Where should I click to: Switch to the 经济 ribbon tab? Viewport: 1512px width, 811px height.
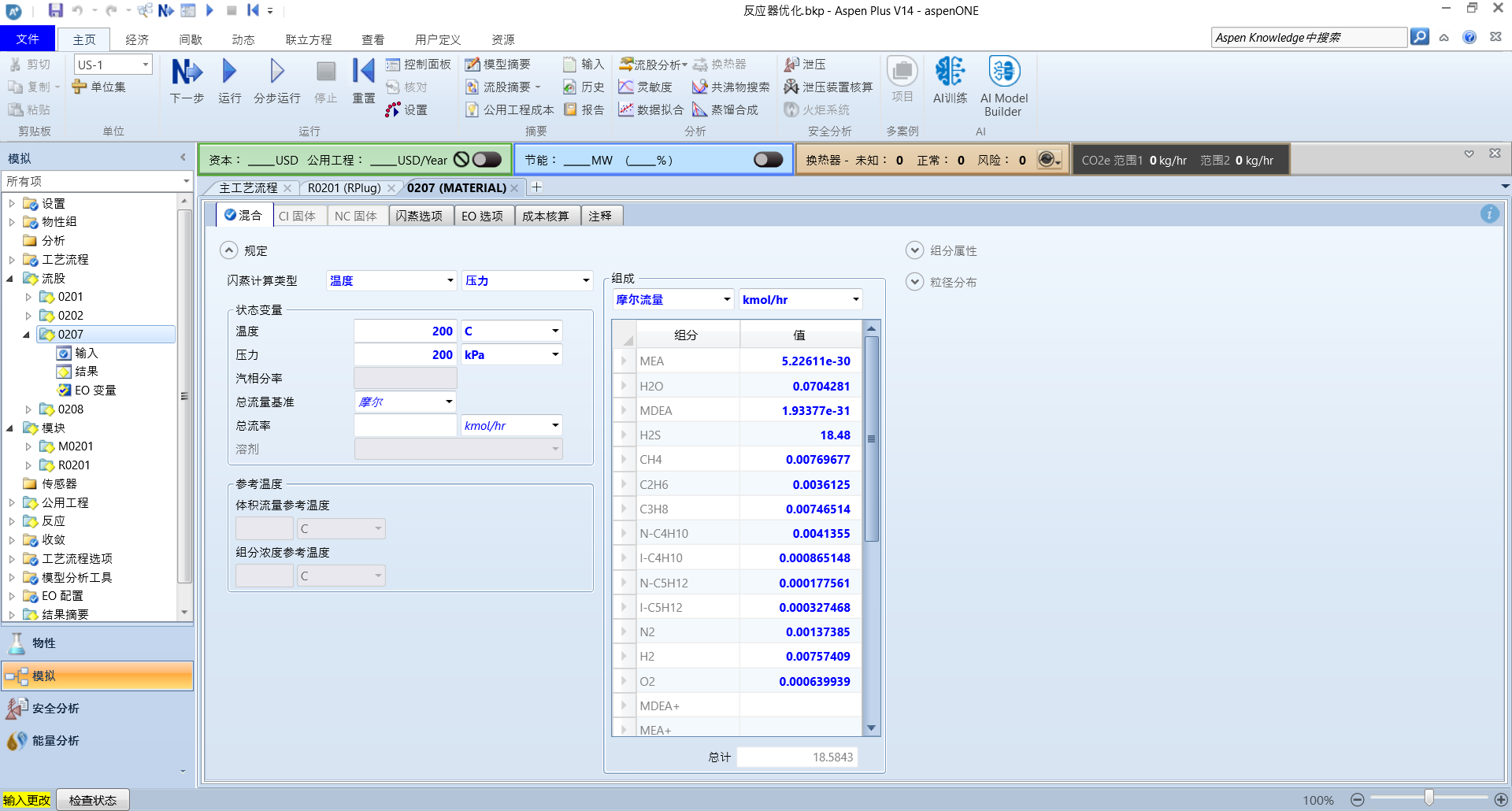click(x=137, y=39)
